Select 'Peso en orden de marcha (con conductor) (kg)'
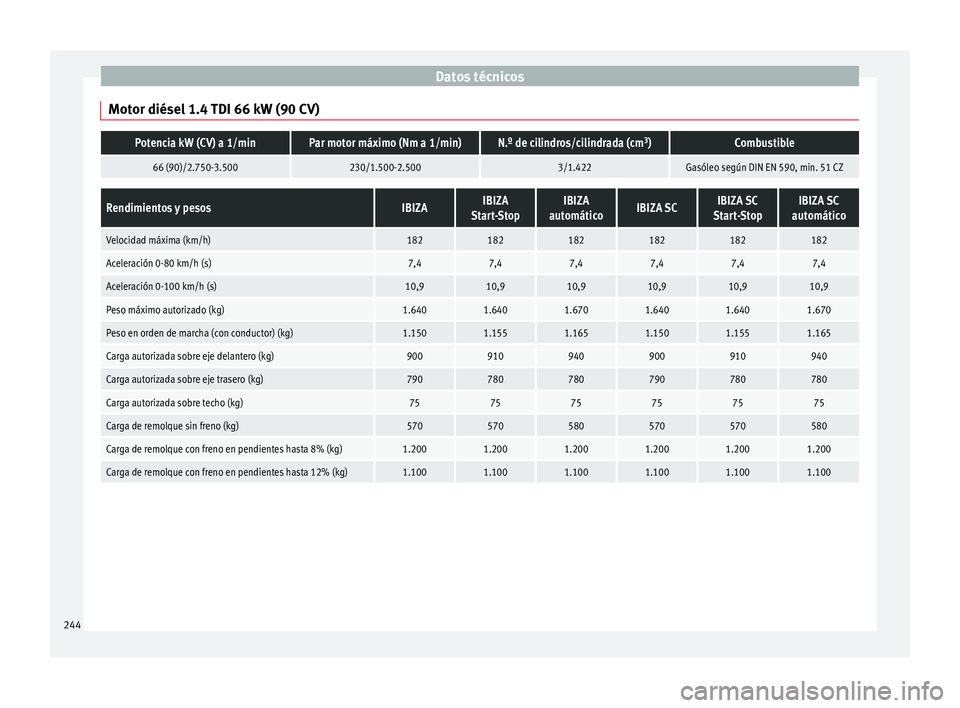 tap(199, 333)
